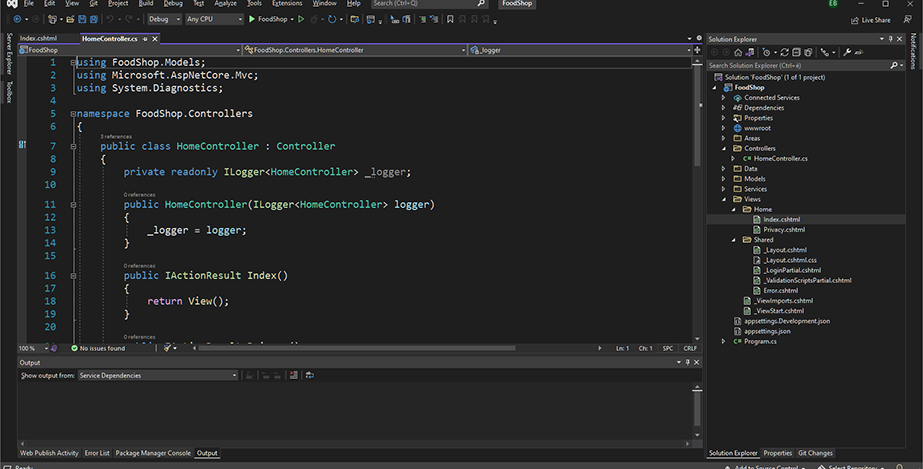The height and width of the screenshot is (469, 923).
Task: Open the Build menu
Action: 146,4
